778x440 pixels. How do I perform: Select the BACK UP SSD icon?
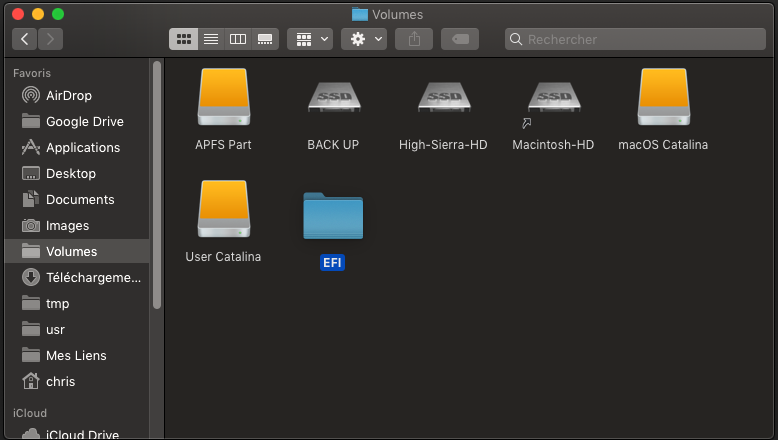334,97
